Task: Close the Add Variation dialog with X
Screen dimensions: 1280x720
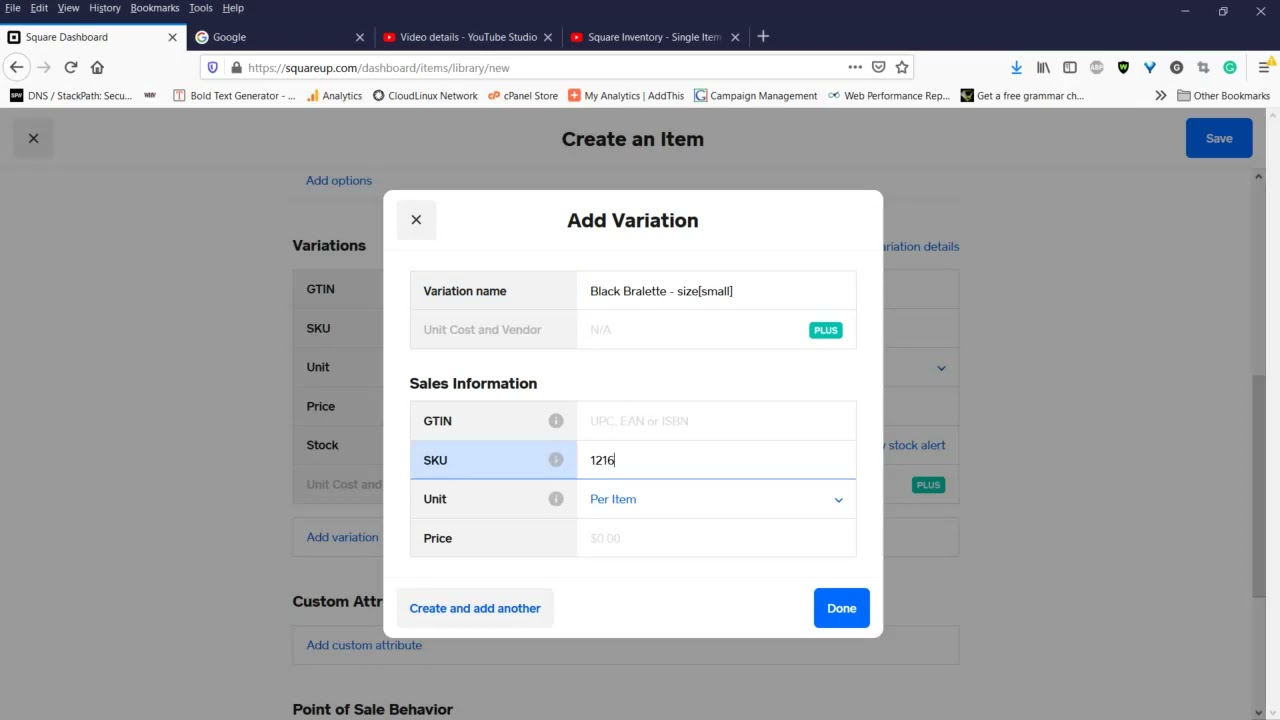Action: pos(416,220)
